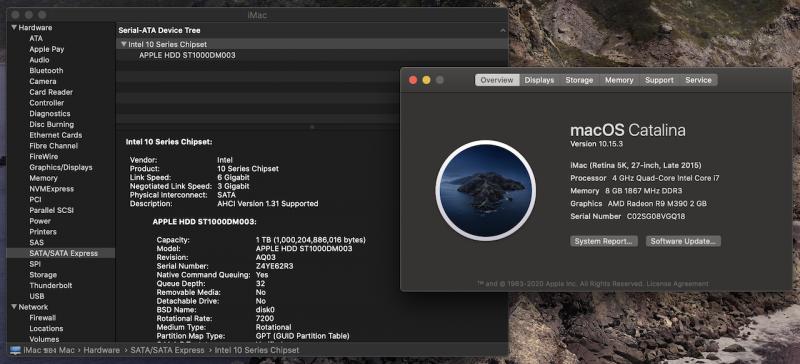Select APPLE HDD ST1000DM003 in device tree

click(x=187, y=55)
